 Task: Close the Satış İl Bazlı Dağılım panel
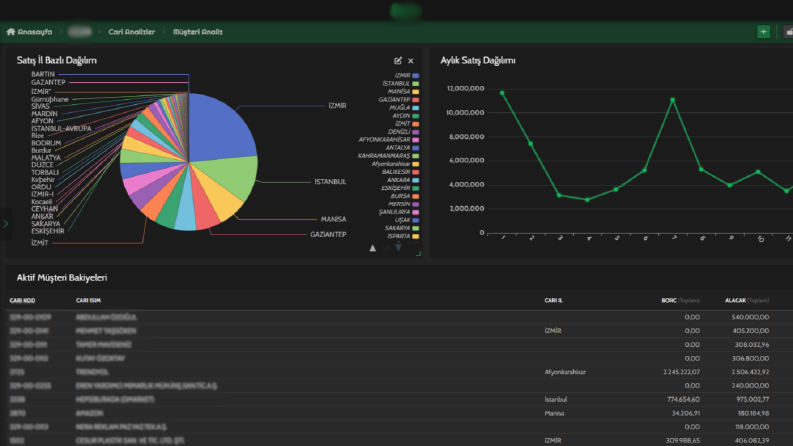click(x=411, y=61)
